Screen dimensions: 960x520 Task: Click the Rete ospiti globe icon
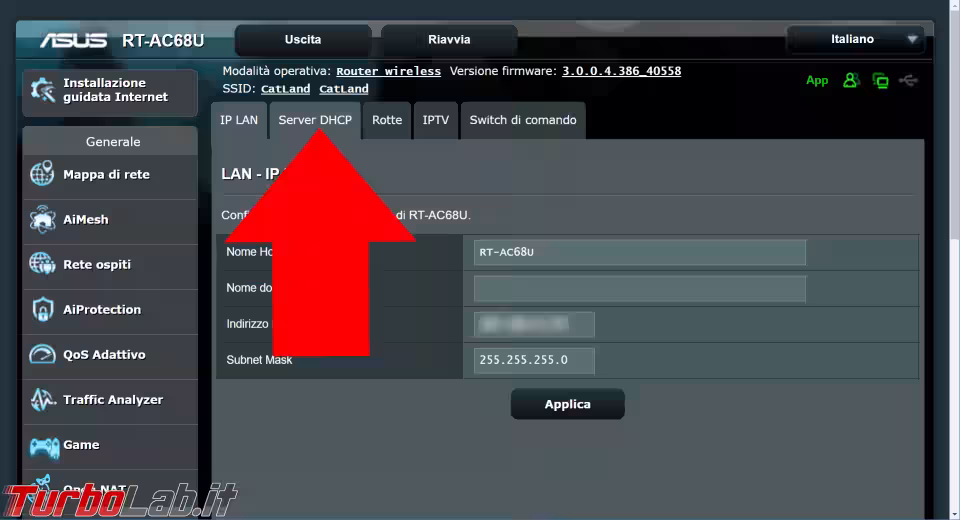point(42,264)
